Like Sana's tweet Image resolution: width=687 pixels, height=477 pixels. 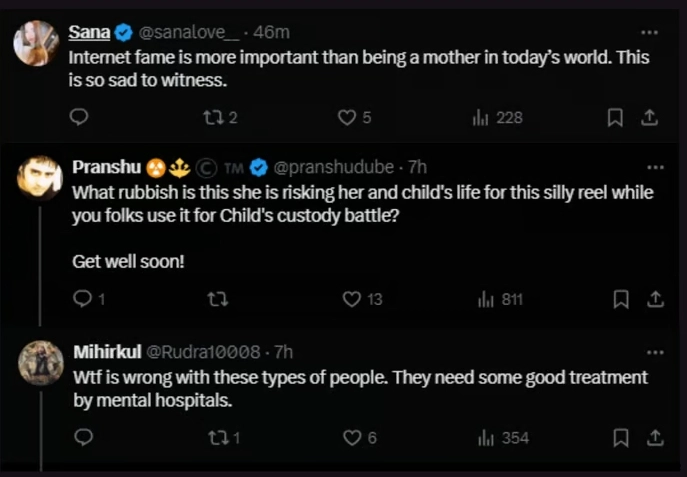click(x=348, y=118)
